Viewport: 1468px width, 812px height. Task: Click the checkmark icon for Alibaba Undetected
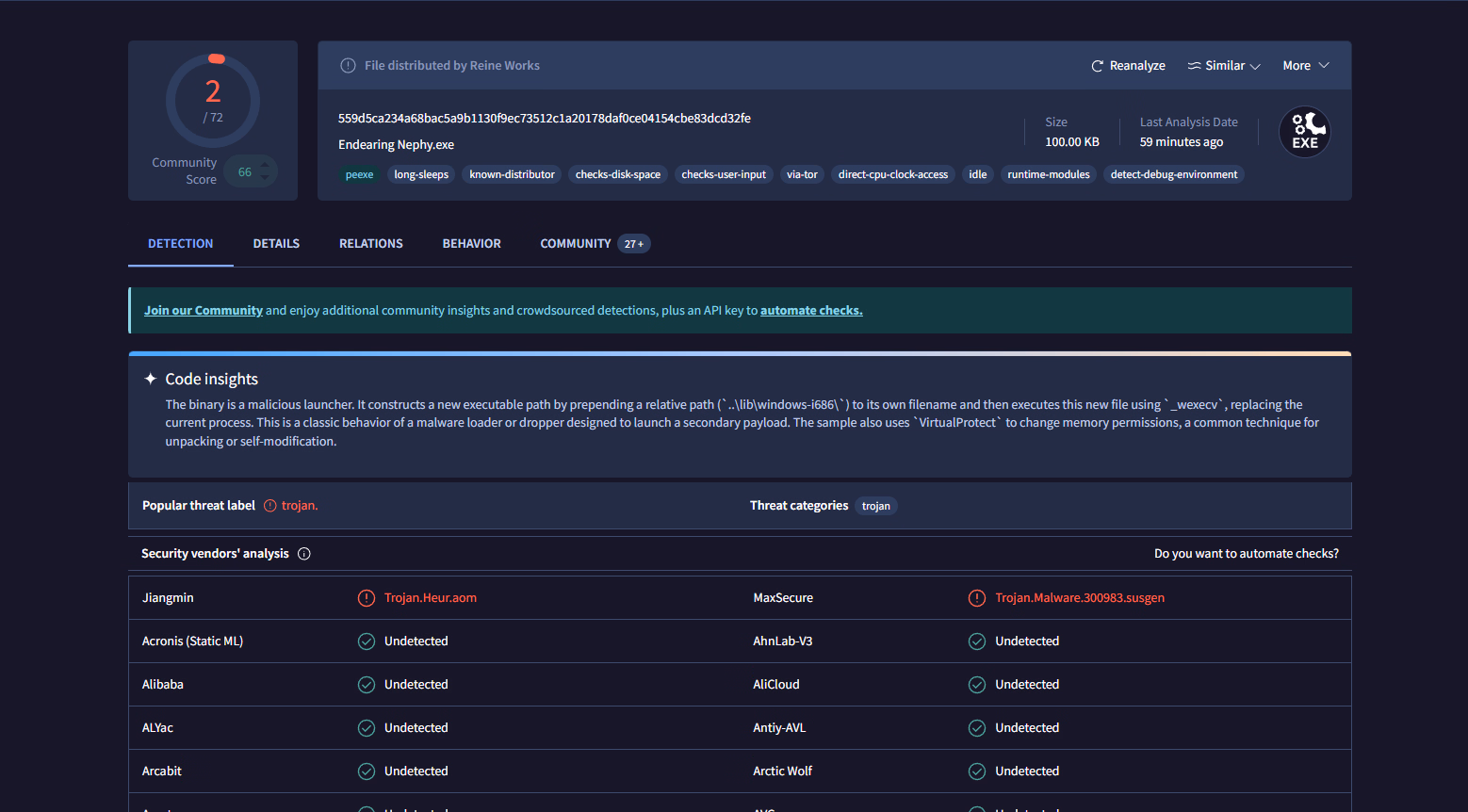point(367,685)
